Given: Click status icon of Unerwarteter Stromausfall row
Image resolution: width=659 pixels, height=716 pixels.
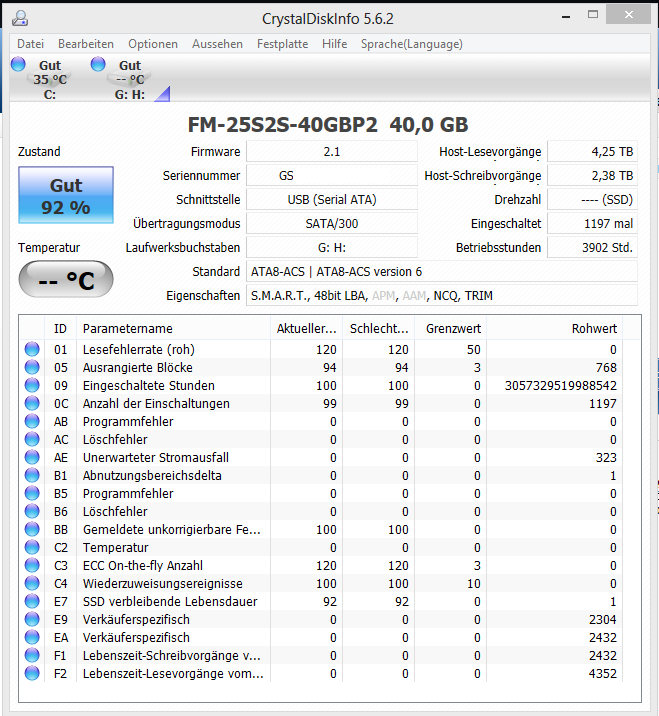Looking at the screenshot, I should pyautogui.click(x=32, y=457).
